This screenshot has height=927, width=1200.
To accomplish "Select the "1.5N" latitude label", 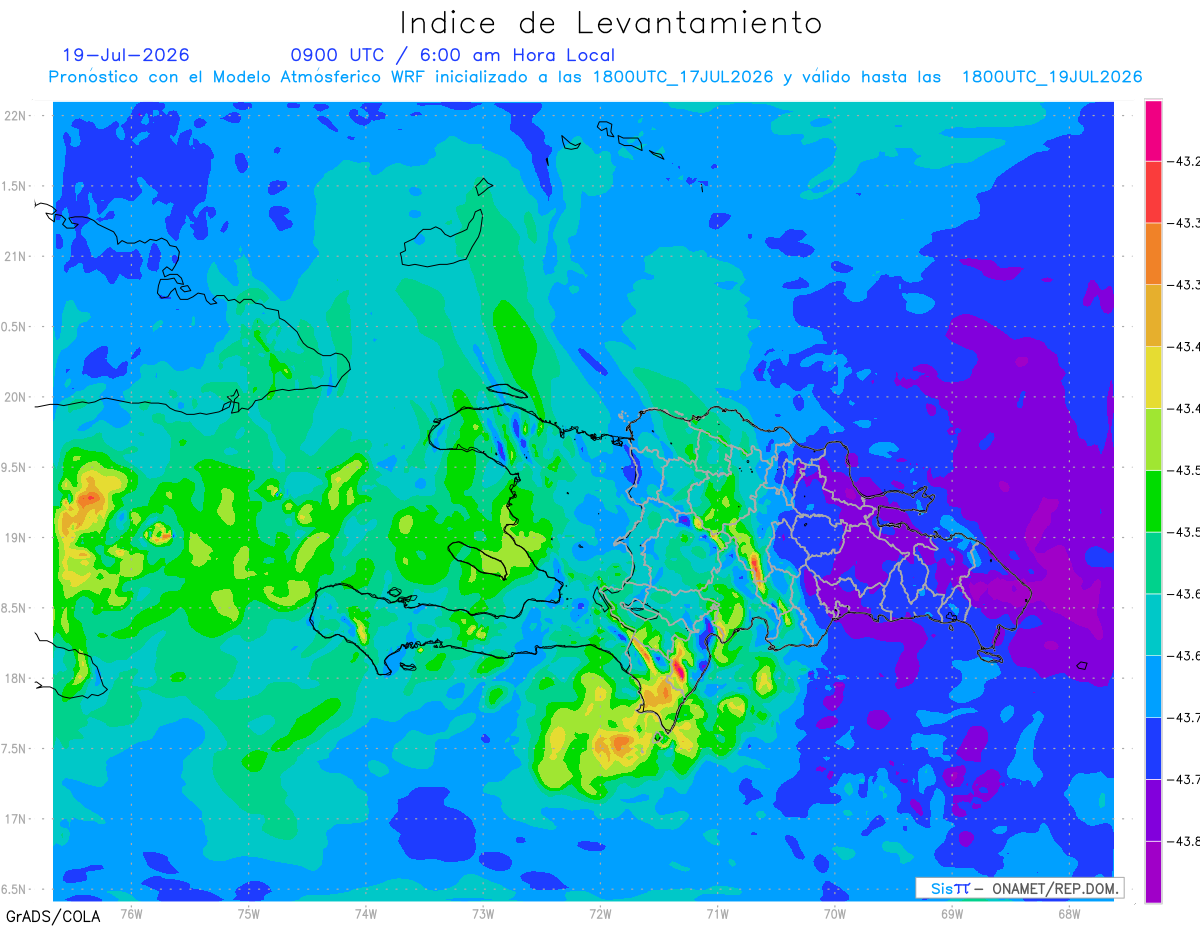I will (15, 187).
